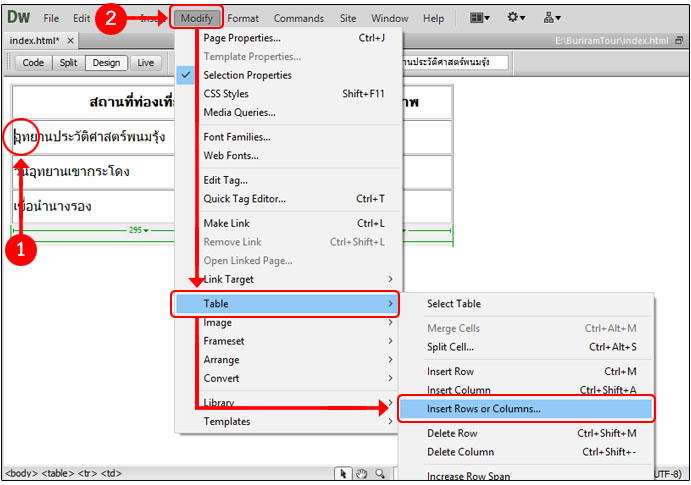Viewport: 691px width, 485px height.
Task: Select the pointer Select tool in status bar
Action: [x=343, y=474]
